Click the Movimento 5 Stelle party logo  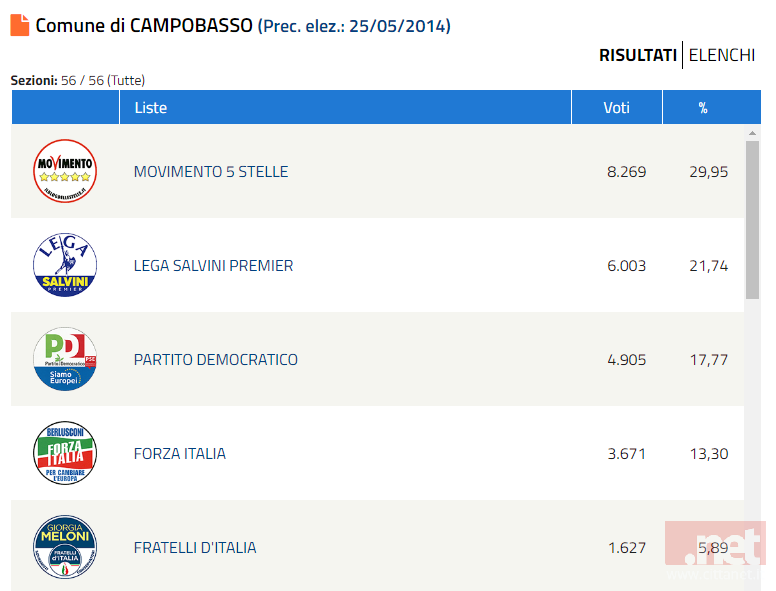65,171
